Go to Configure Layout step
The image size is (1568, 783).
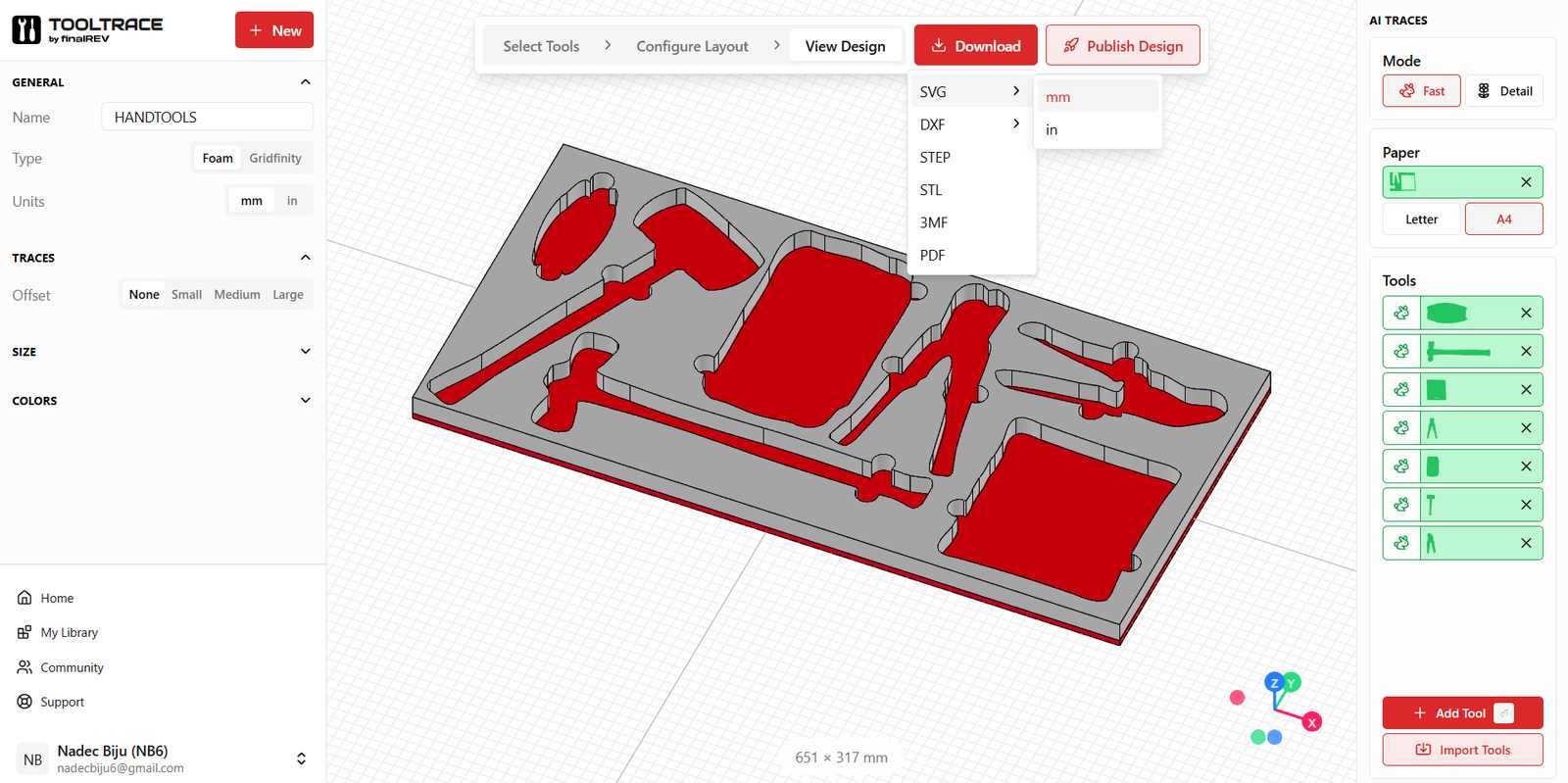click(x=692, y=46)
